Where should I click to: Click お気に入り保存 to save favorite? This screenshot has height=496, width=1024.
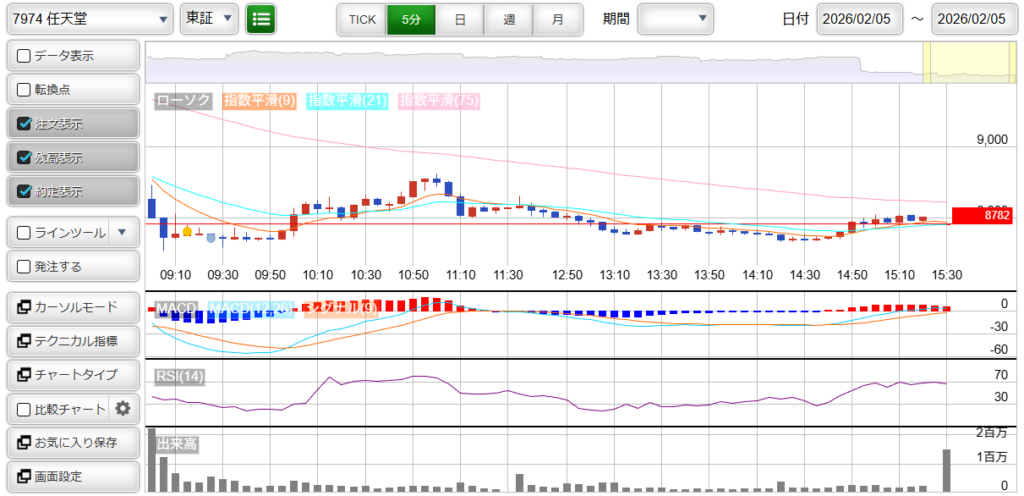tap(72, 442)
